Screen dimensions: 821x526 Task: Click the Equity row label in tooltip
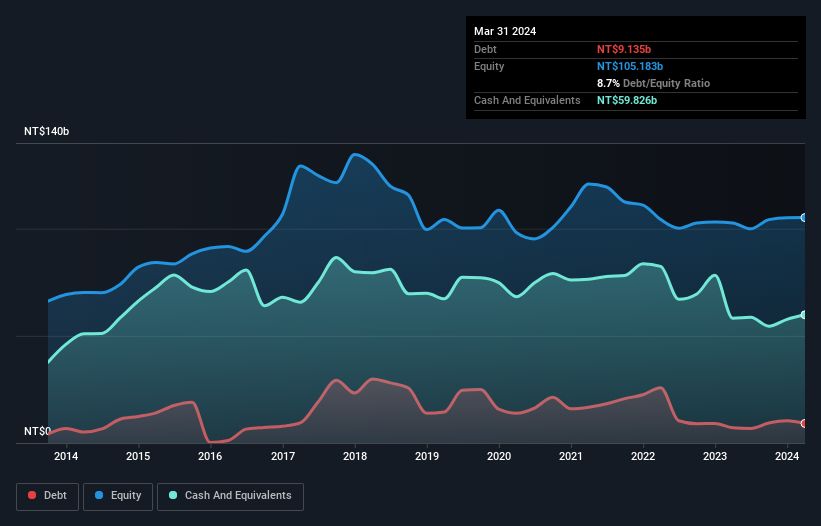coord(489,66)
